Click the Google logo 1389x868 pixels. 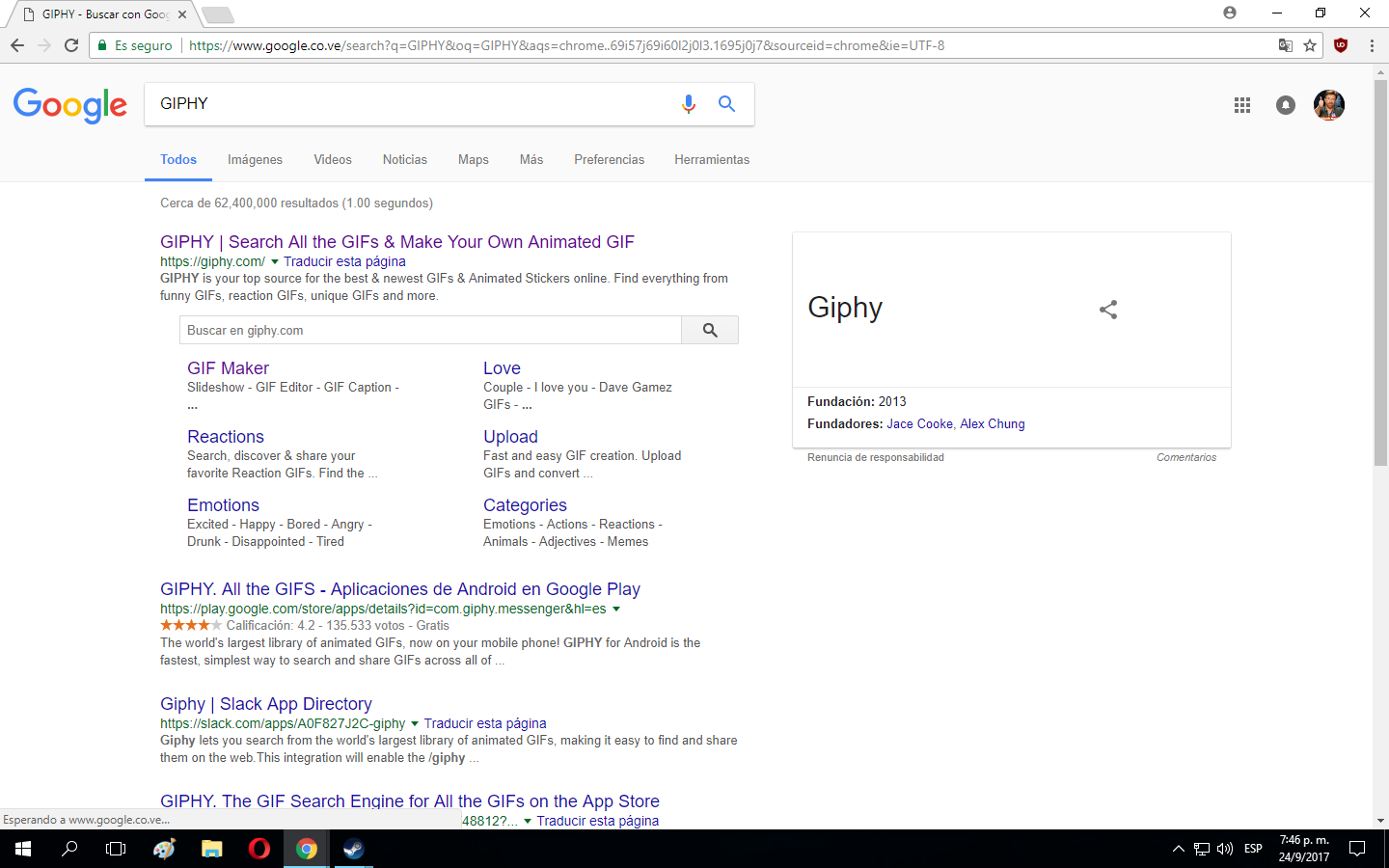(x=70, y=105)
